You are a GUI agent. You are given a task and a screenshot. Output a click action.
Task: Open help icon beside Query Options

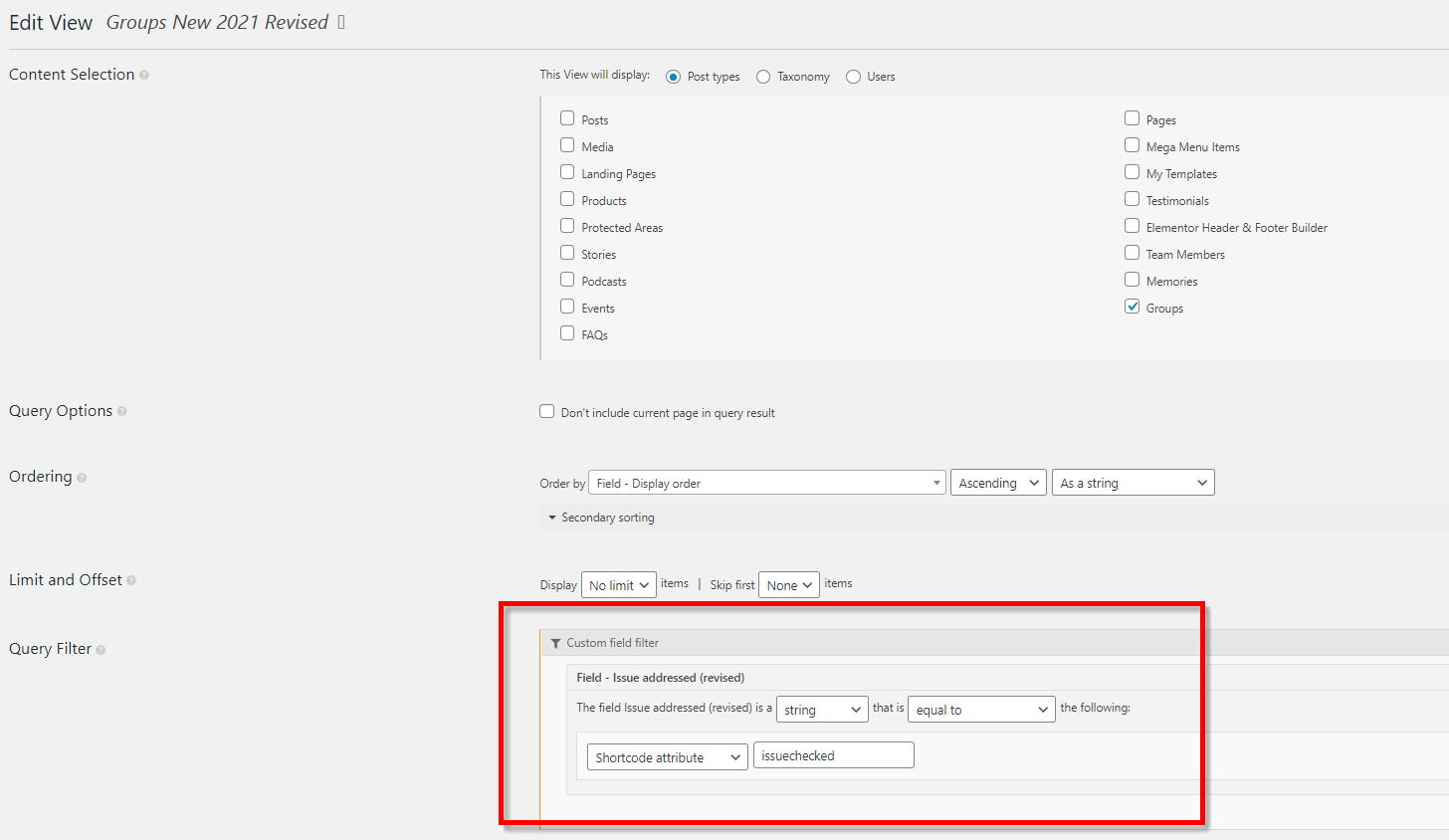122,412
